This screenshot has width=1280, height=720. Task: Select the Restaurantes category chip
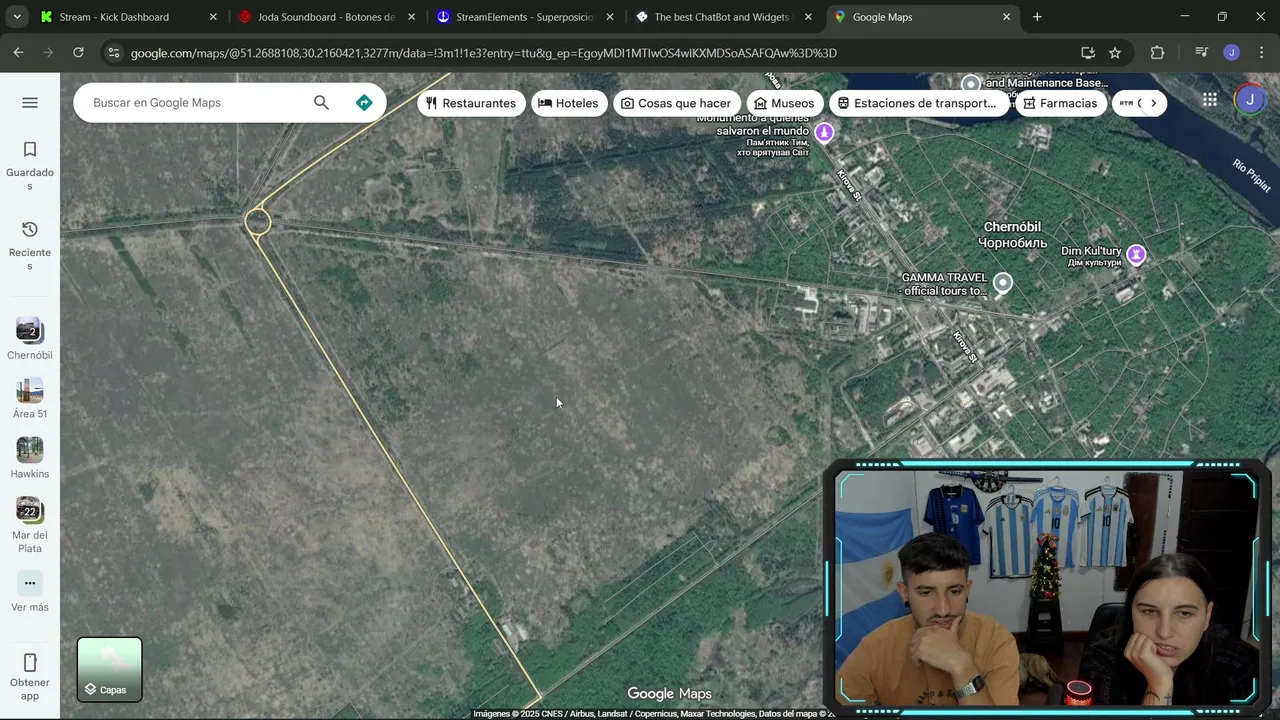coord(471,103)
